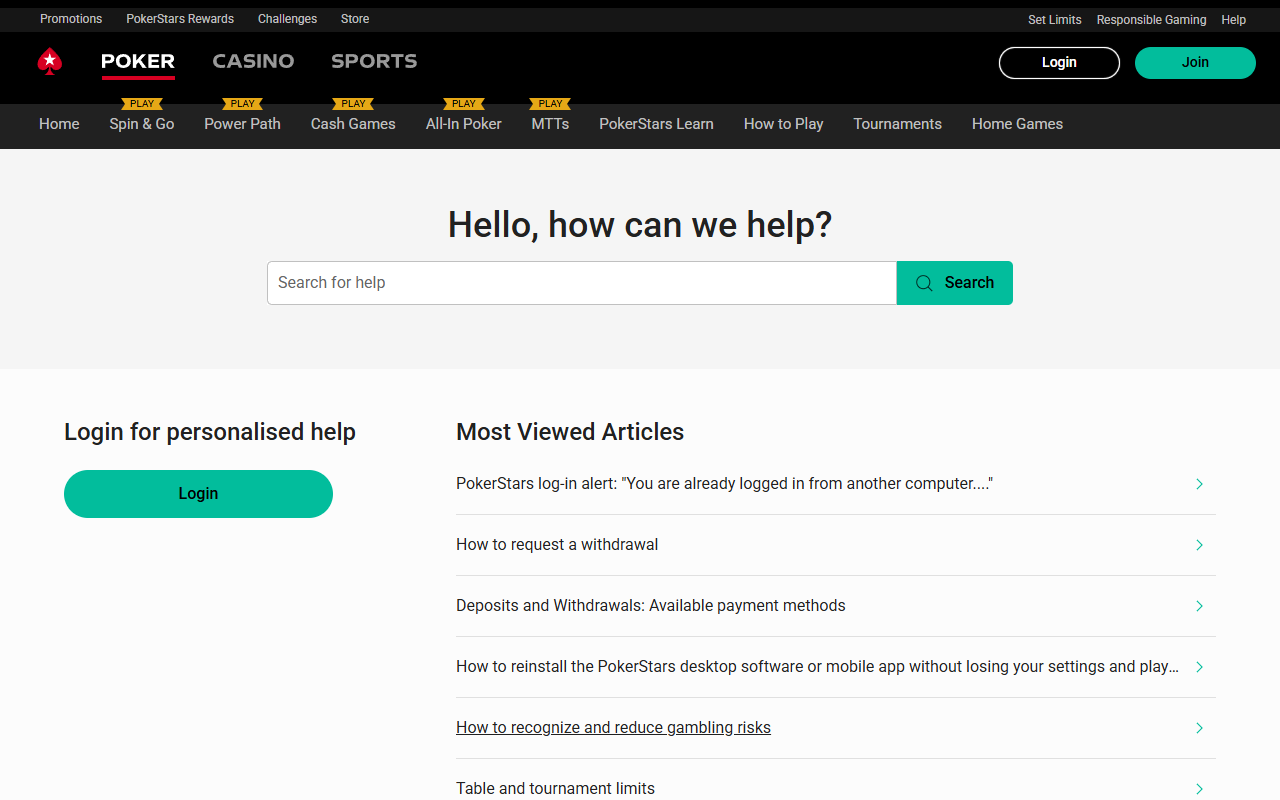Open Home Games menu item
Viewport: 1280px width, 800px height.
(x=1017, y=124)
